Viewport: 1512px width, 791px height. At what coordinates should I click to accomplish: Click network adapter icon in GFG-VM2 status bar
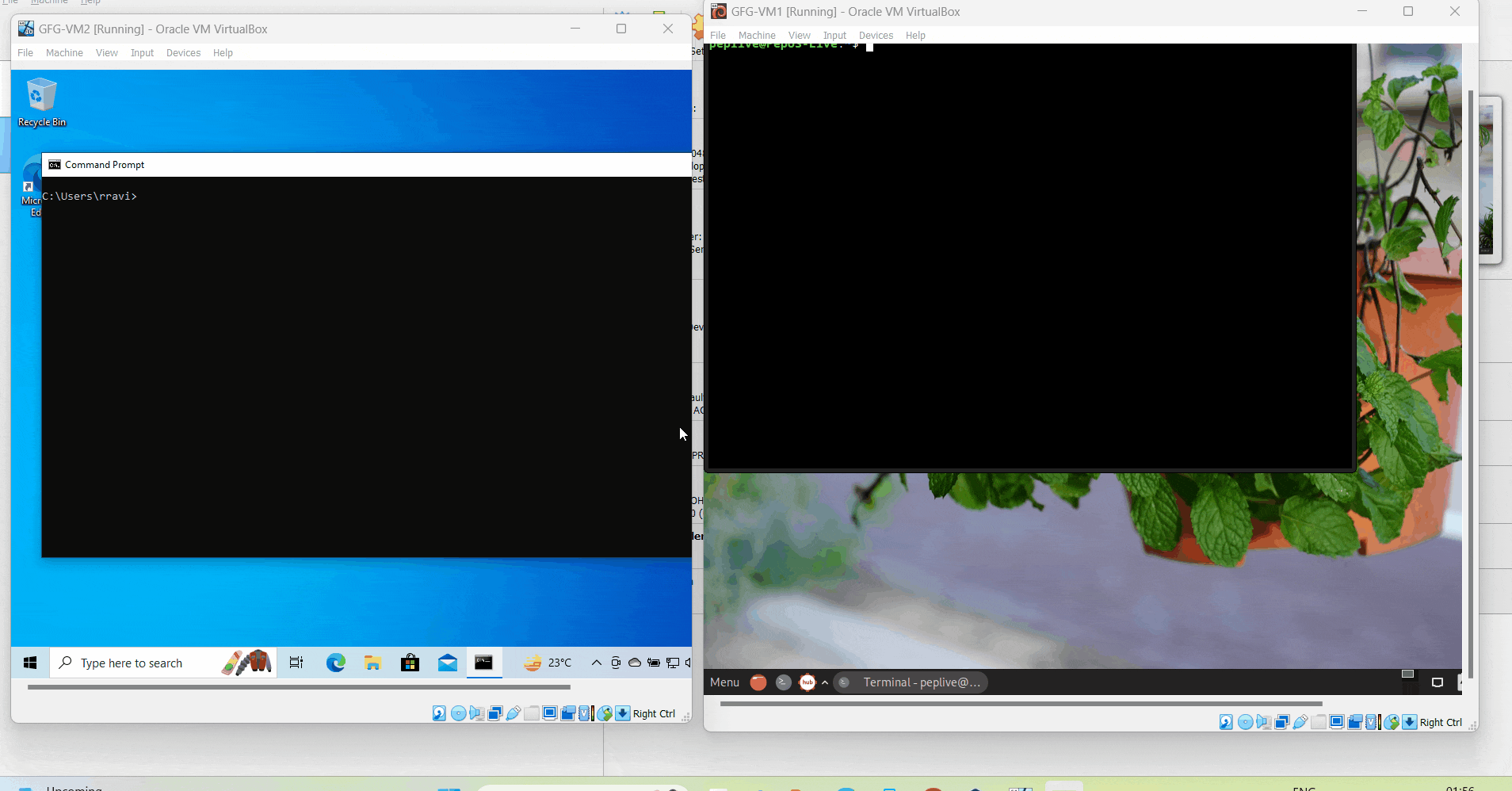(x=495, y=713)
